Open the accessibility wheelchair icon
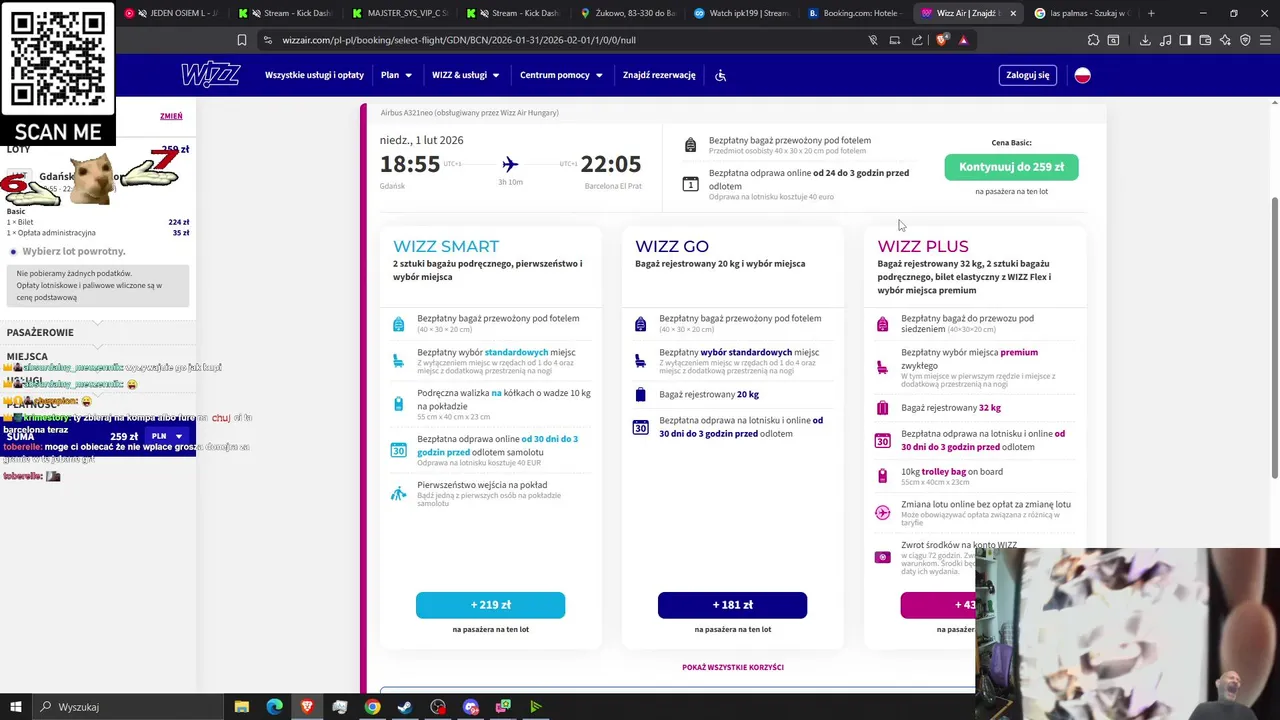The image size is (1280, 720). point(720,75)
